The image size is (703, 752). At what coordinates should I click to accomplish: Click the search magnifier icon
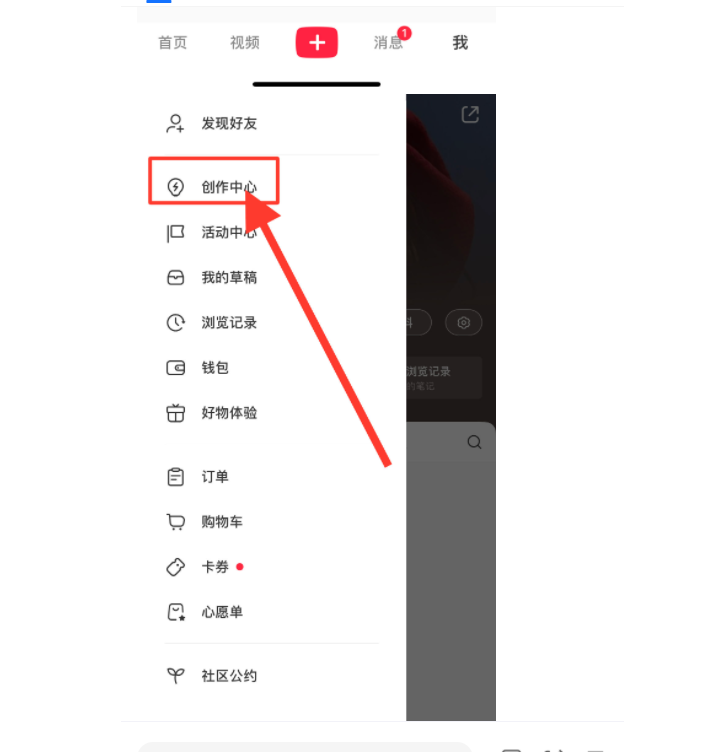click(474, 442)
